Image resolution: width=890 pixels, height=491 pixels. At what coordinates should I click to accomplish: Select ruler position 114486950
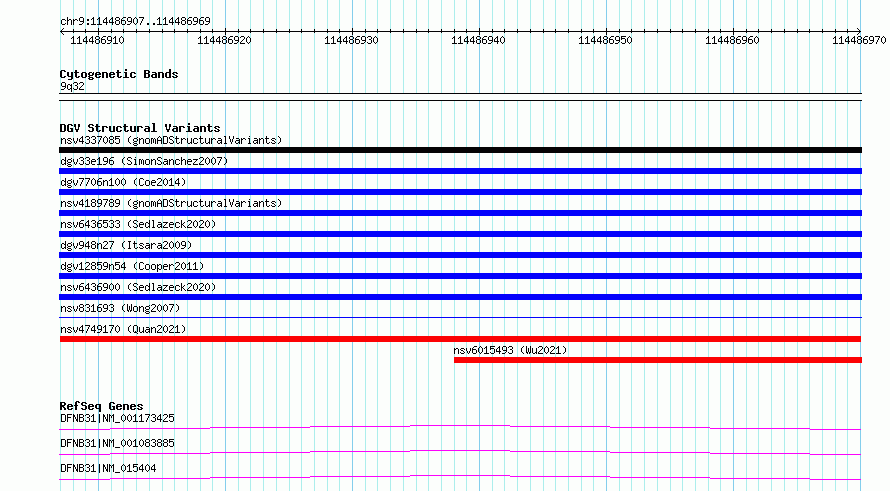605,40
